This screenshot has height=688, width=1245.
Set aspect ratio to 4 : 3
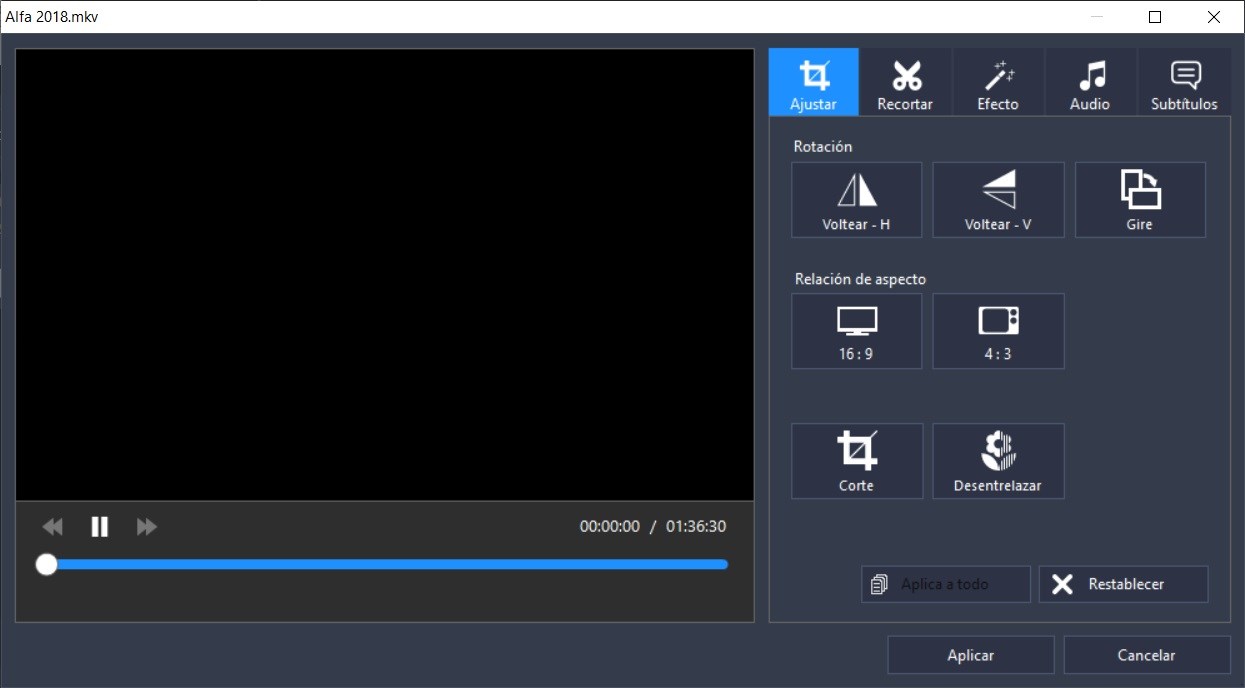pyautogui.click(x=998, y=331)
